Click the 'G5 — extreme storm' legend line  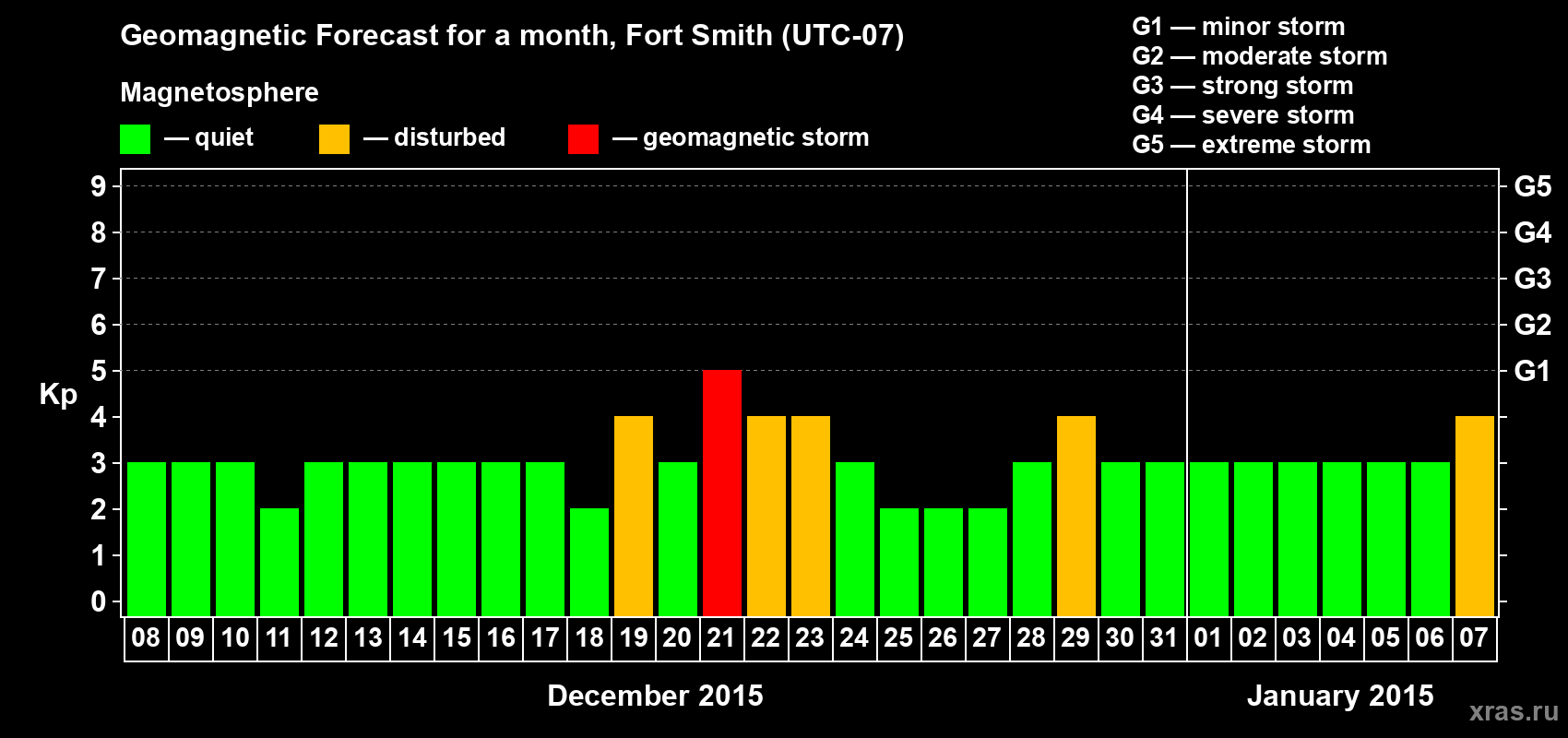(x=1252, y=145)
